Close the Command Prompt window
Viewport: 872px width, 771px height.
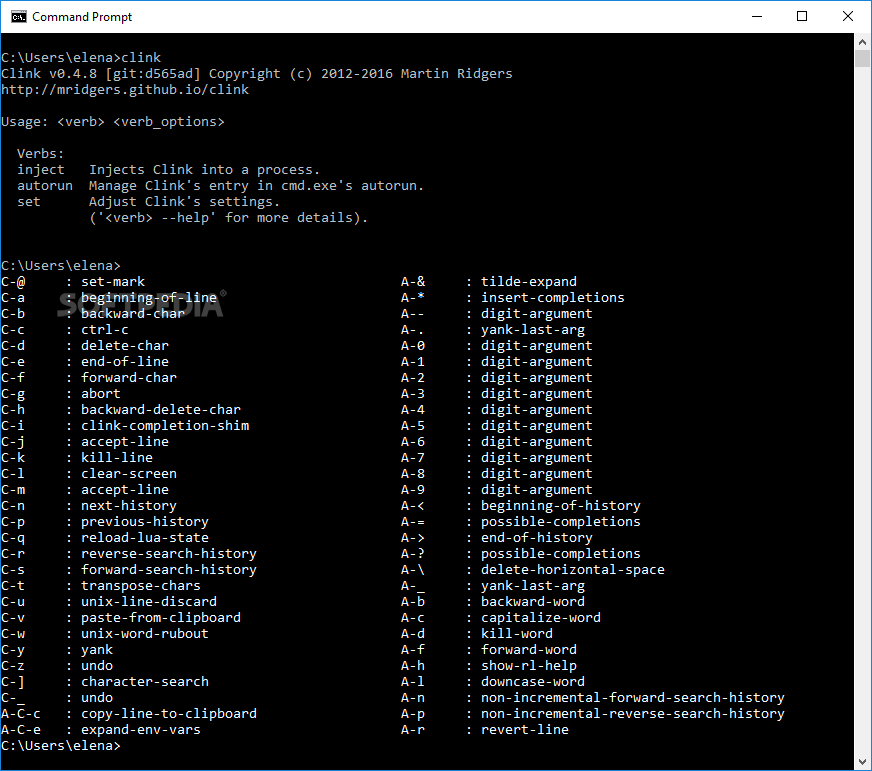[x=848, y=17]
